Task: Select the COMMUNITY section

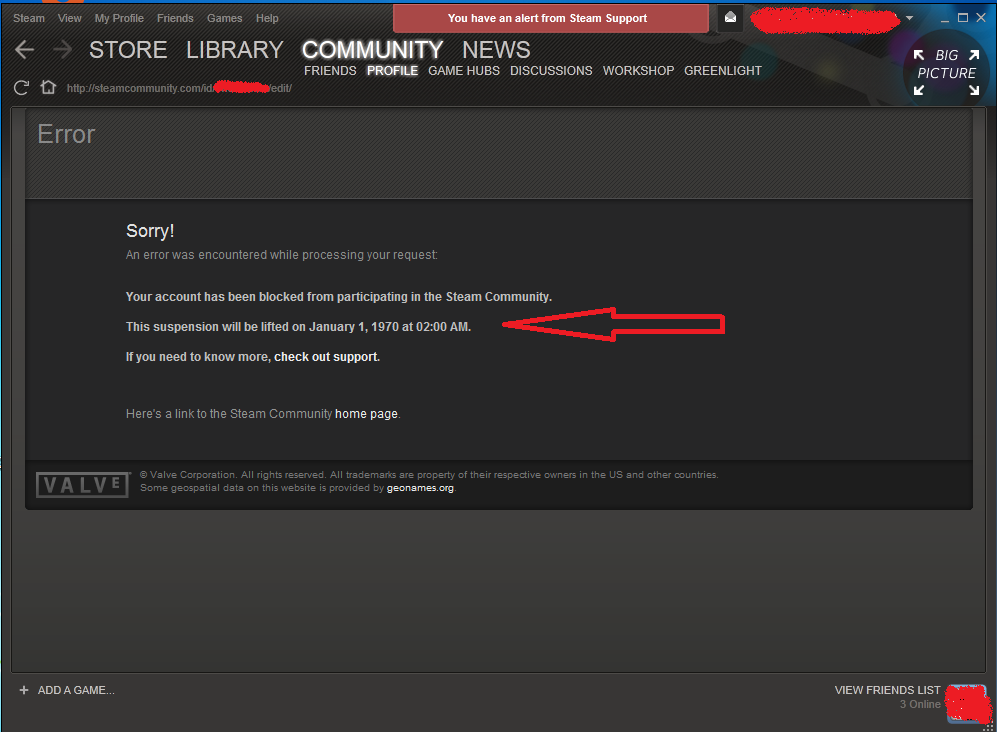Action: point(372,50)
